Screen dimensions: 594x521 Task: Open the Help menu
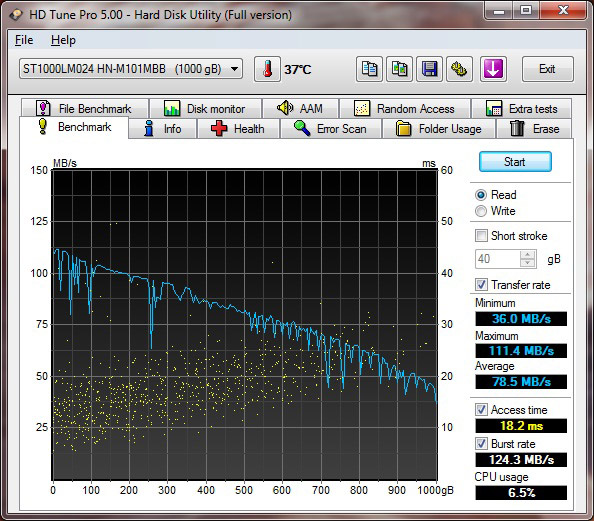(x=63, y=40)
